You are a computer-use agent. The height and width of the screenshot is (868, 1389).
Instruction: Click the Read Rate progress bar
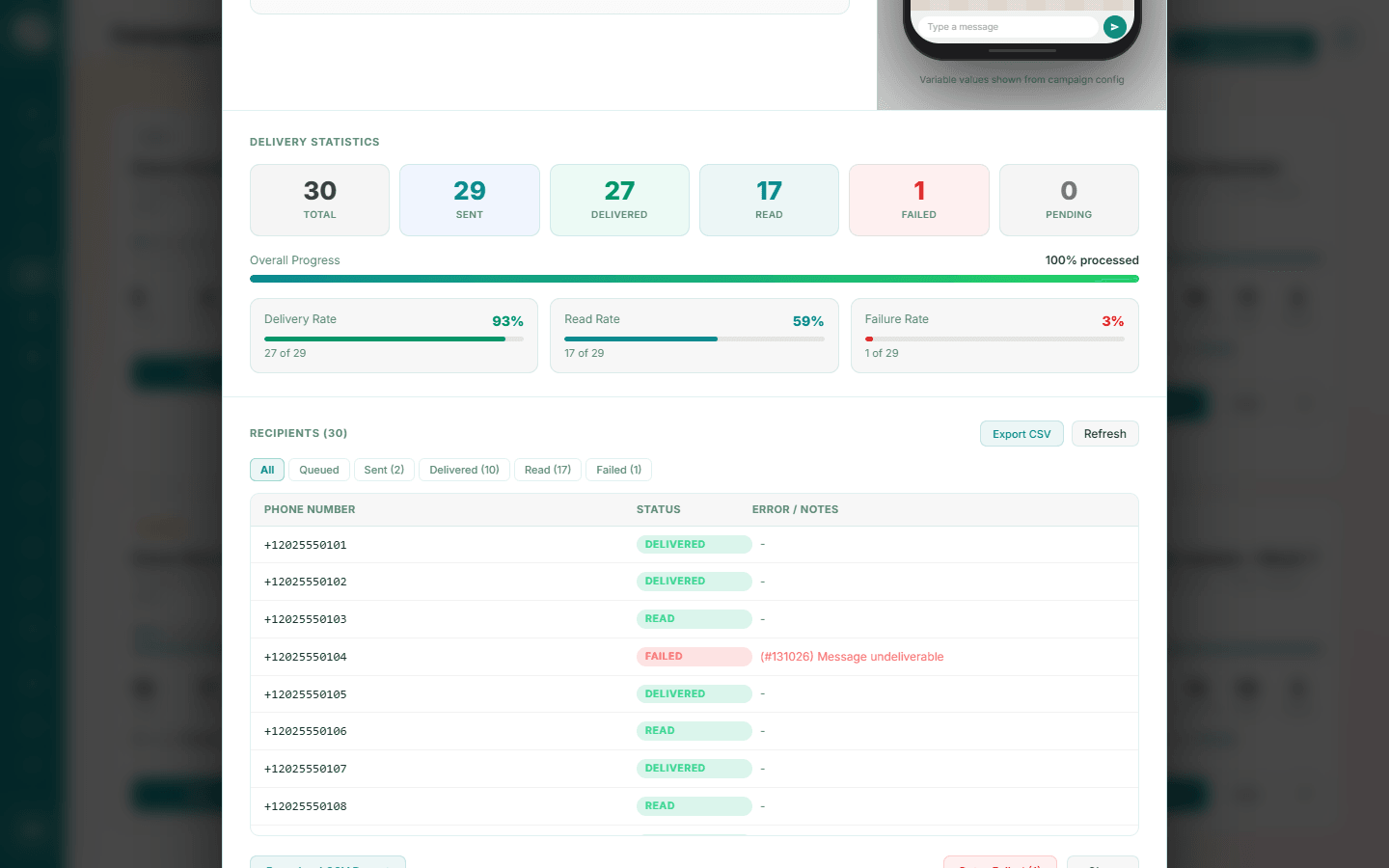point(694,339)
